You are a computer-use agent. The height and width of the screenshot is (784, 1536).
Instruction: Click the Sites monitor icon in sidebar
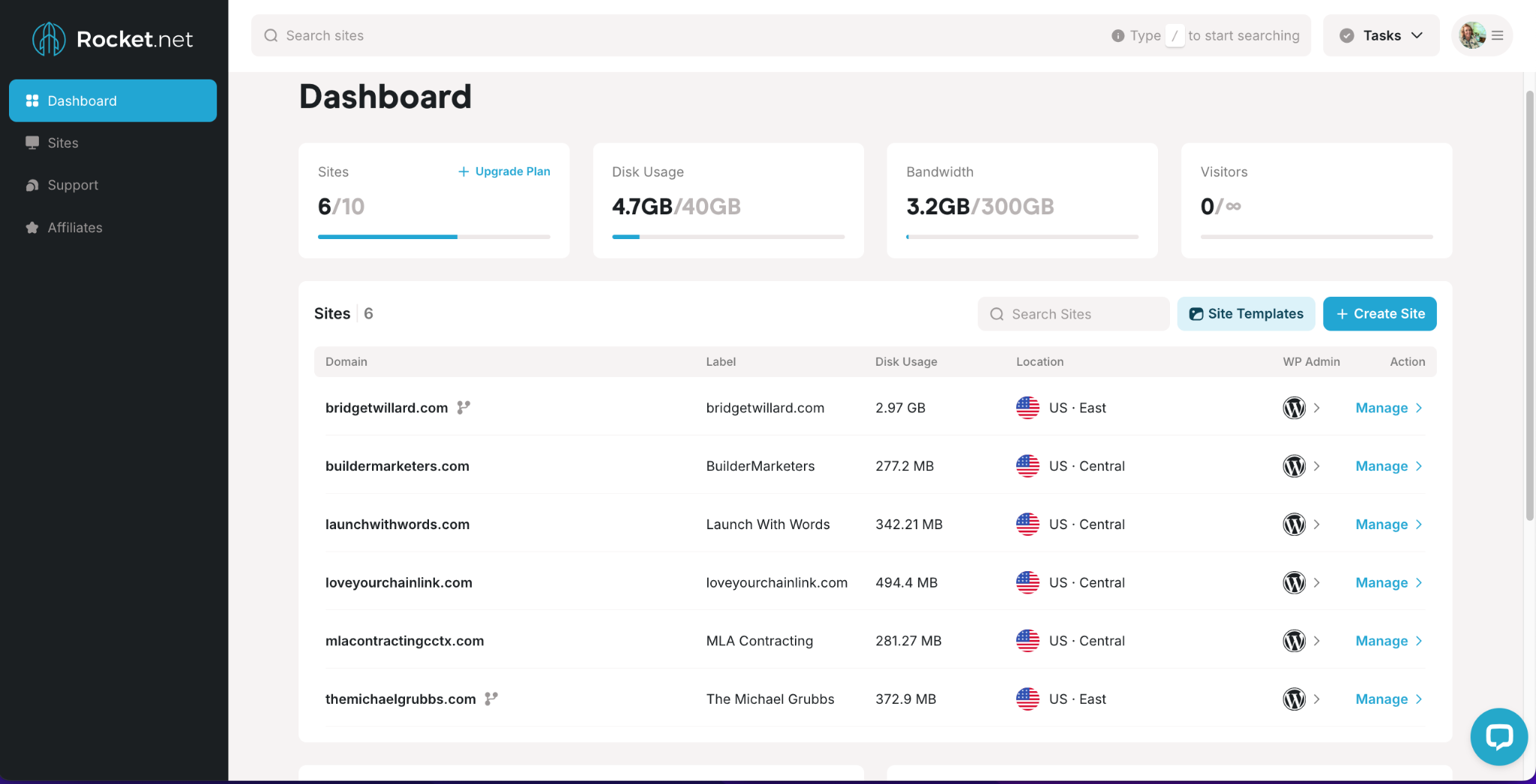point(32,142)
